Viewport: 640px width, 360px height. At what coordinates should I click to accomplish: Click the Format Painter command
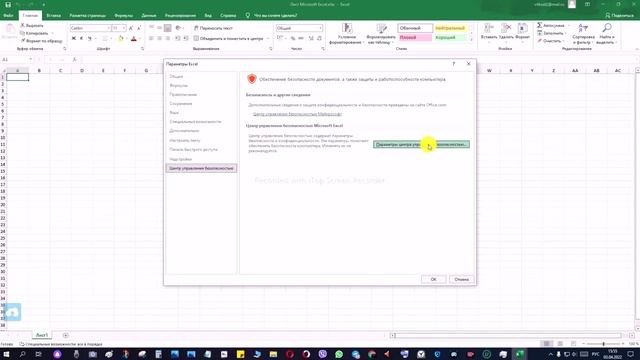42,41
